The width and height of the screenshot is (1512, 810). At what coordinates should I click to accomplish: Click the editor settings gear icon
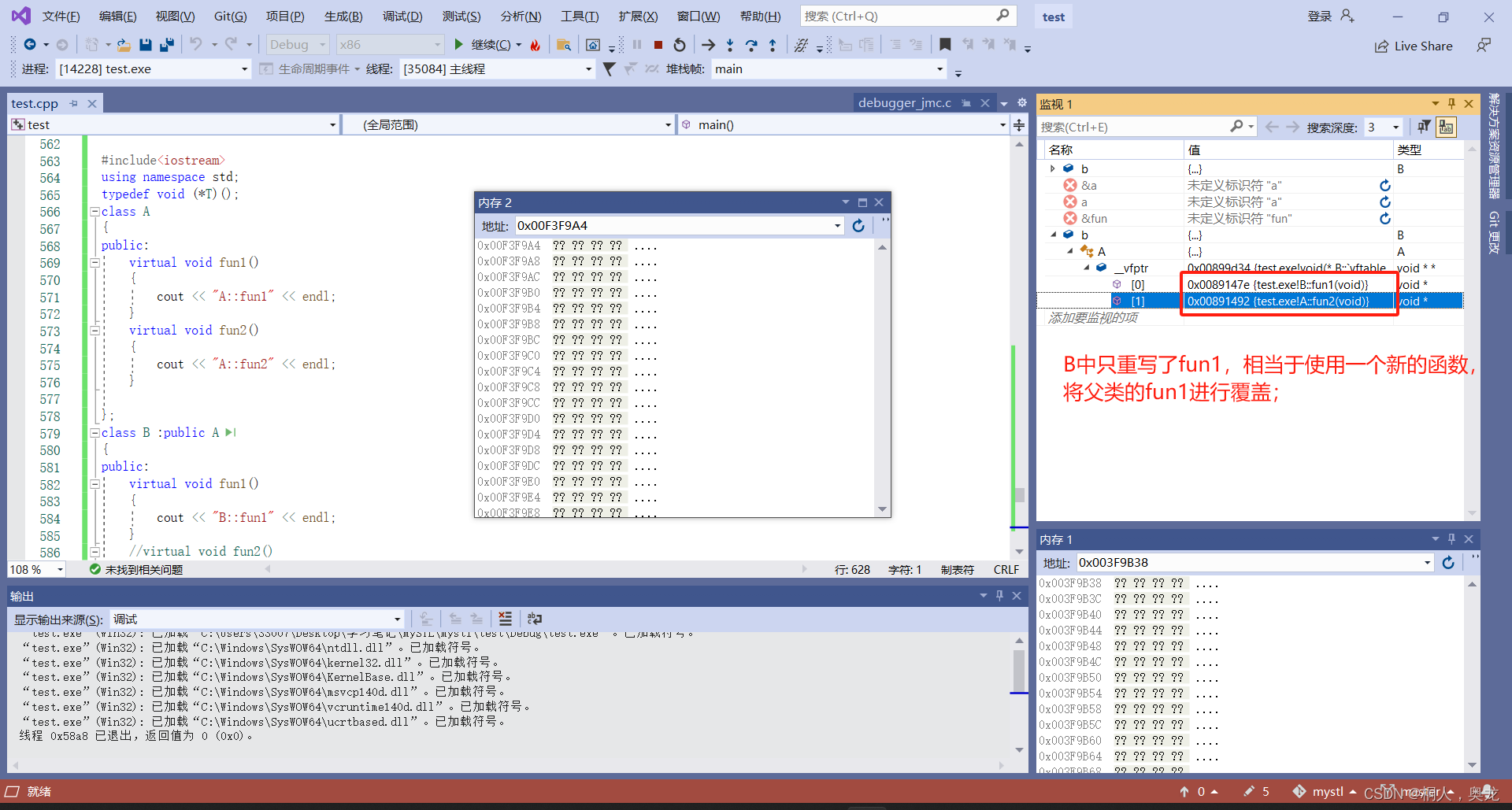click(x=1022, y=103)
